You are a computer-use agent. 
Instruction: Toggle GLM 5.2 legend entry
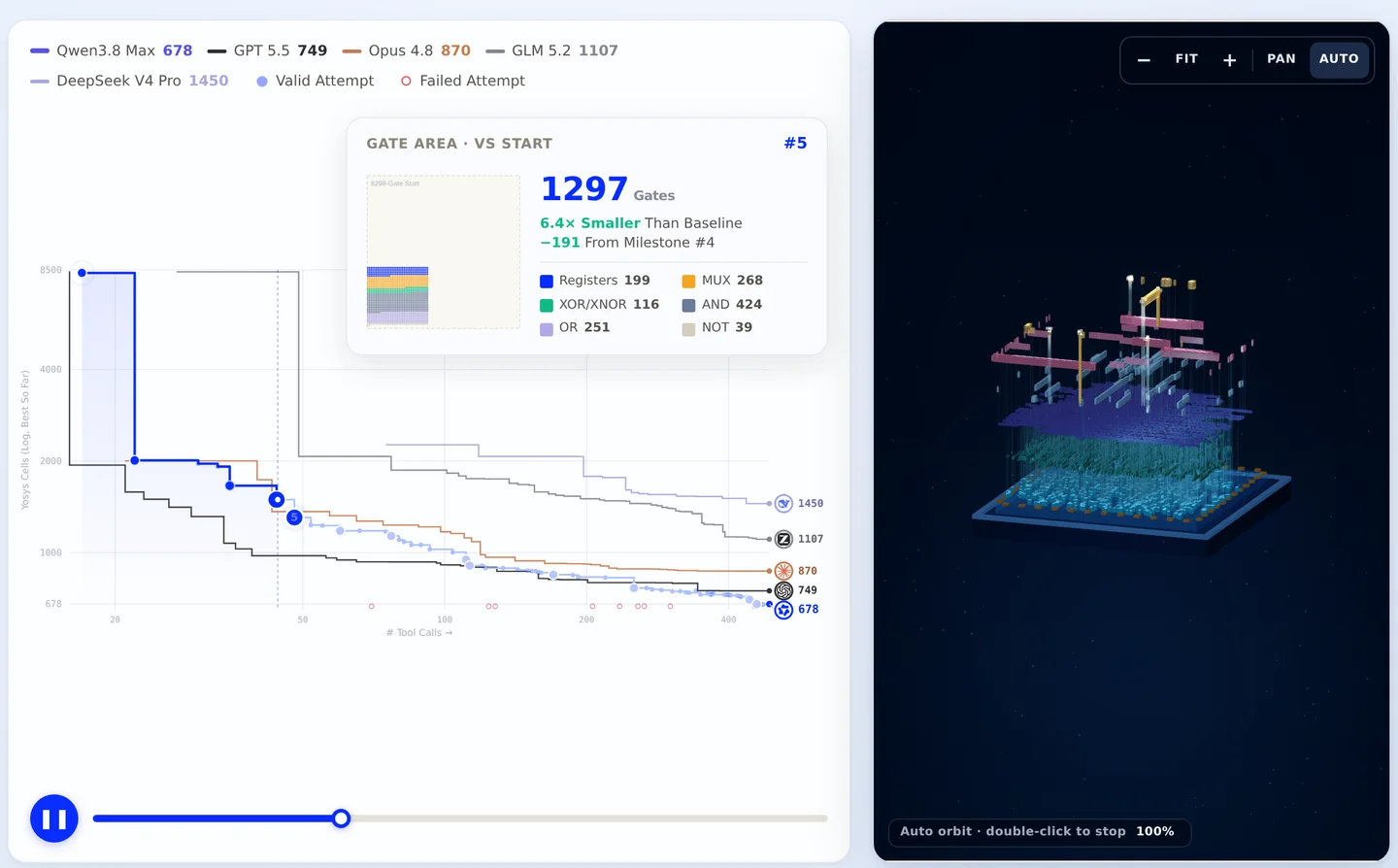(x=551, y=50)
